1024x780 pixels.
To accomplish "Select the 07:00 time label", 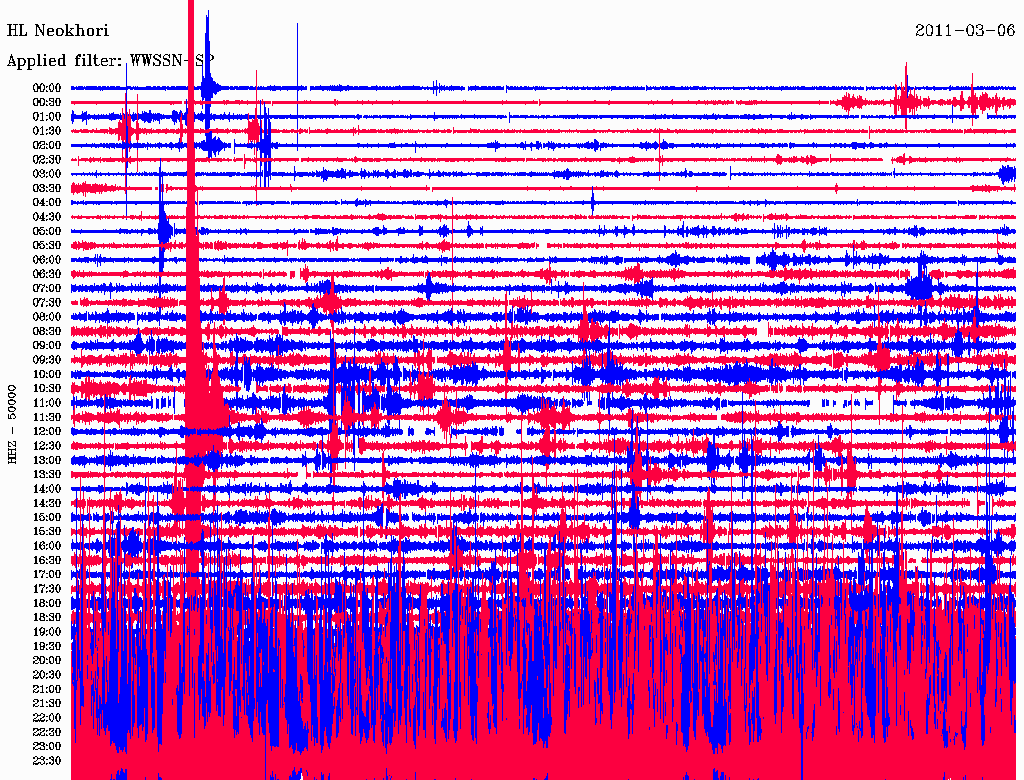I will point(47,289).
